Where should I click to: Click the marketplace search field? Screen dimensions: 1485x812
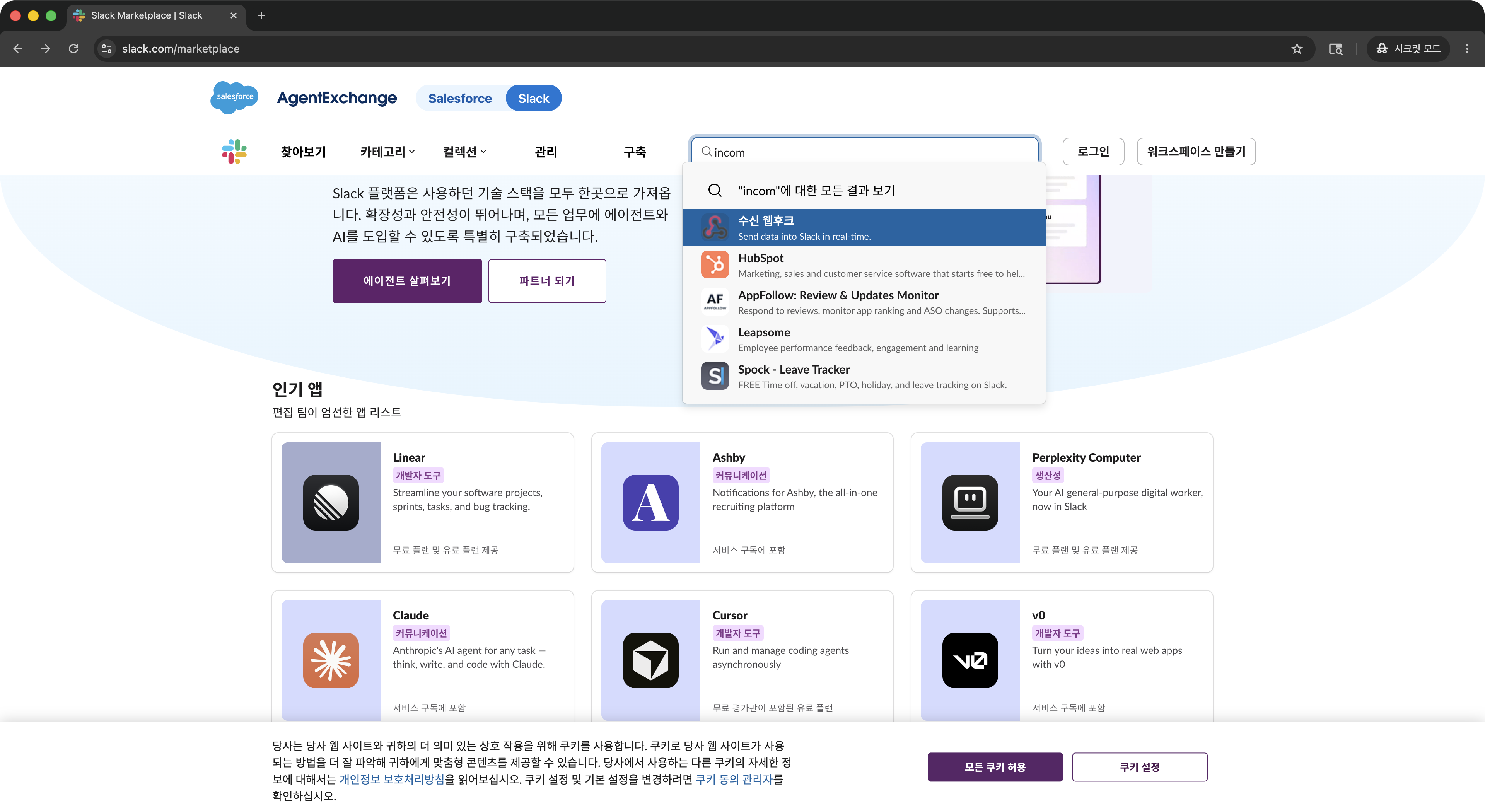click(865, 152)
